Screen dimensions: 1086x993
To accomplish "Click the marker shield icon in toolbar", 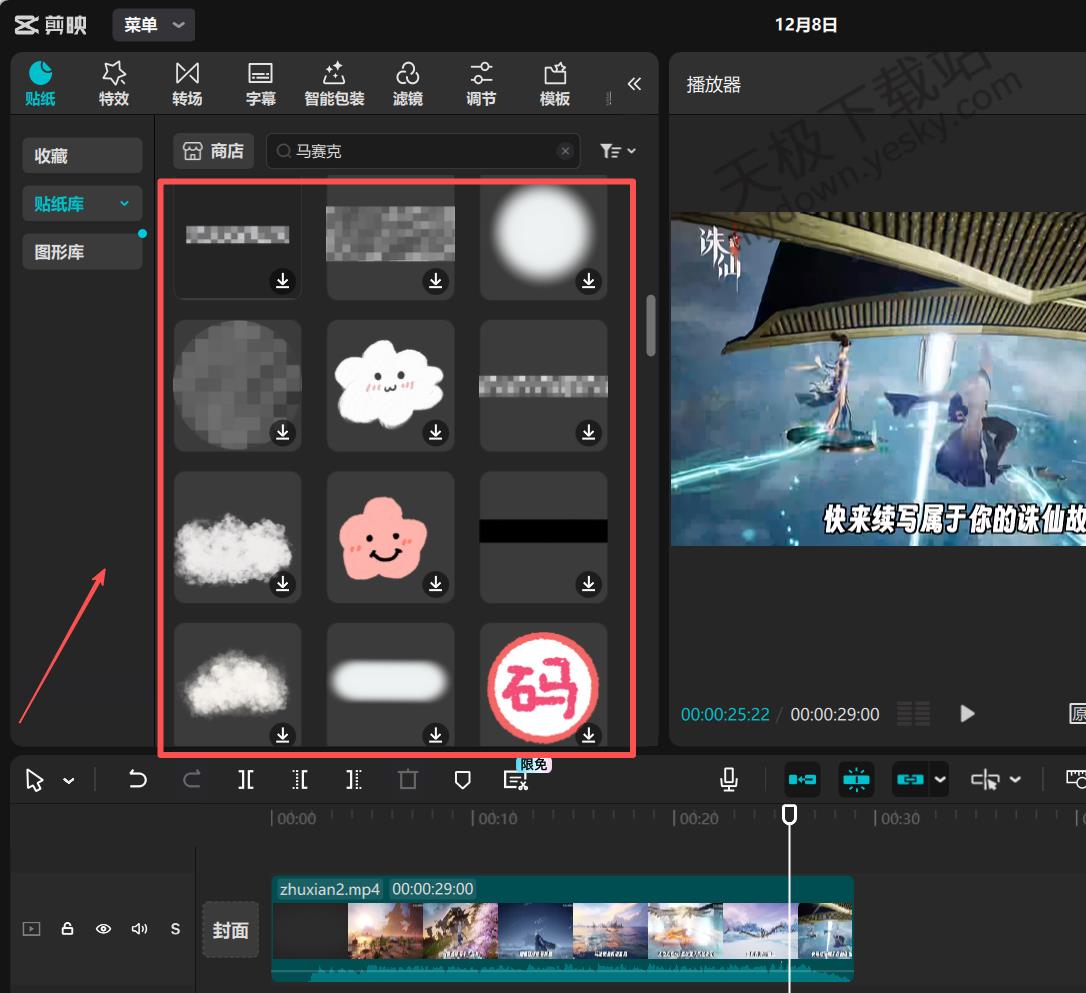I will point(462,780).
